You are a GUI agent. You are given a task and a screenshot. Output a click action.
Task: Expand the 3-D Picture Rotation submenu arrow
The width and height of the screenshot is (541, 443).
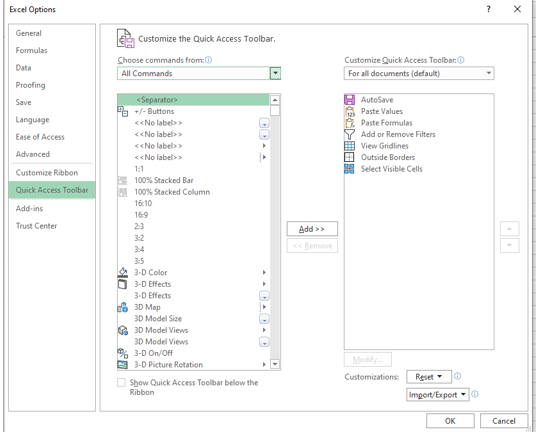click(264, 365)
